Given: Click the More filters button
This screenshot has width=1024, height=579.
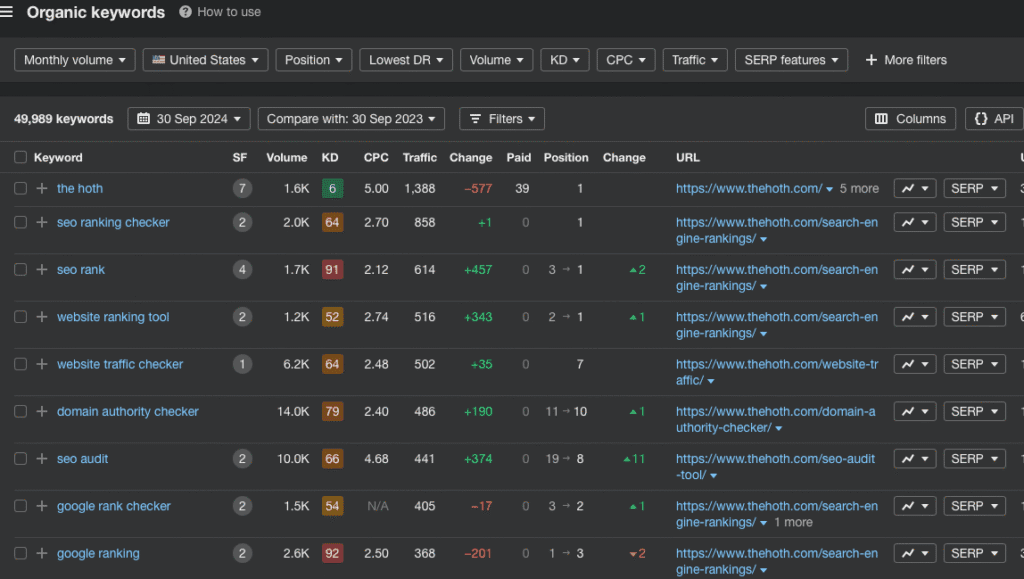Looking at the screenshot, I should (906, 60).
